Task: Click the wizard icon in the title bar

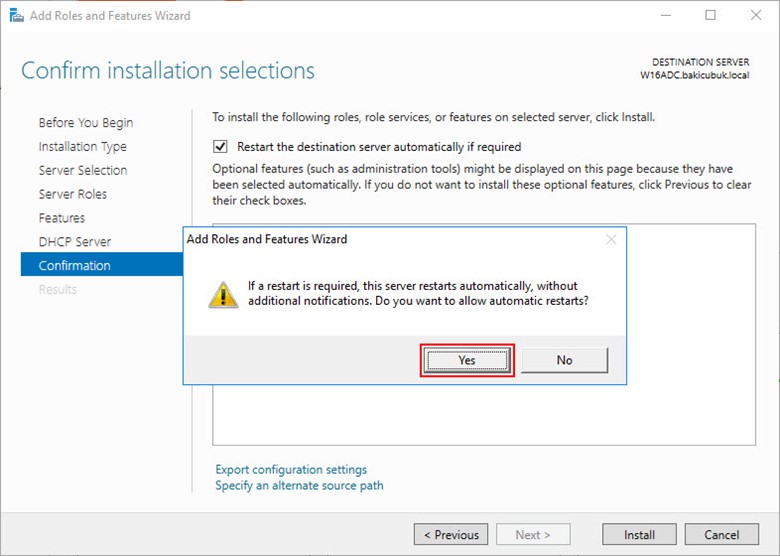Action: [x=16, y=15]
